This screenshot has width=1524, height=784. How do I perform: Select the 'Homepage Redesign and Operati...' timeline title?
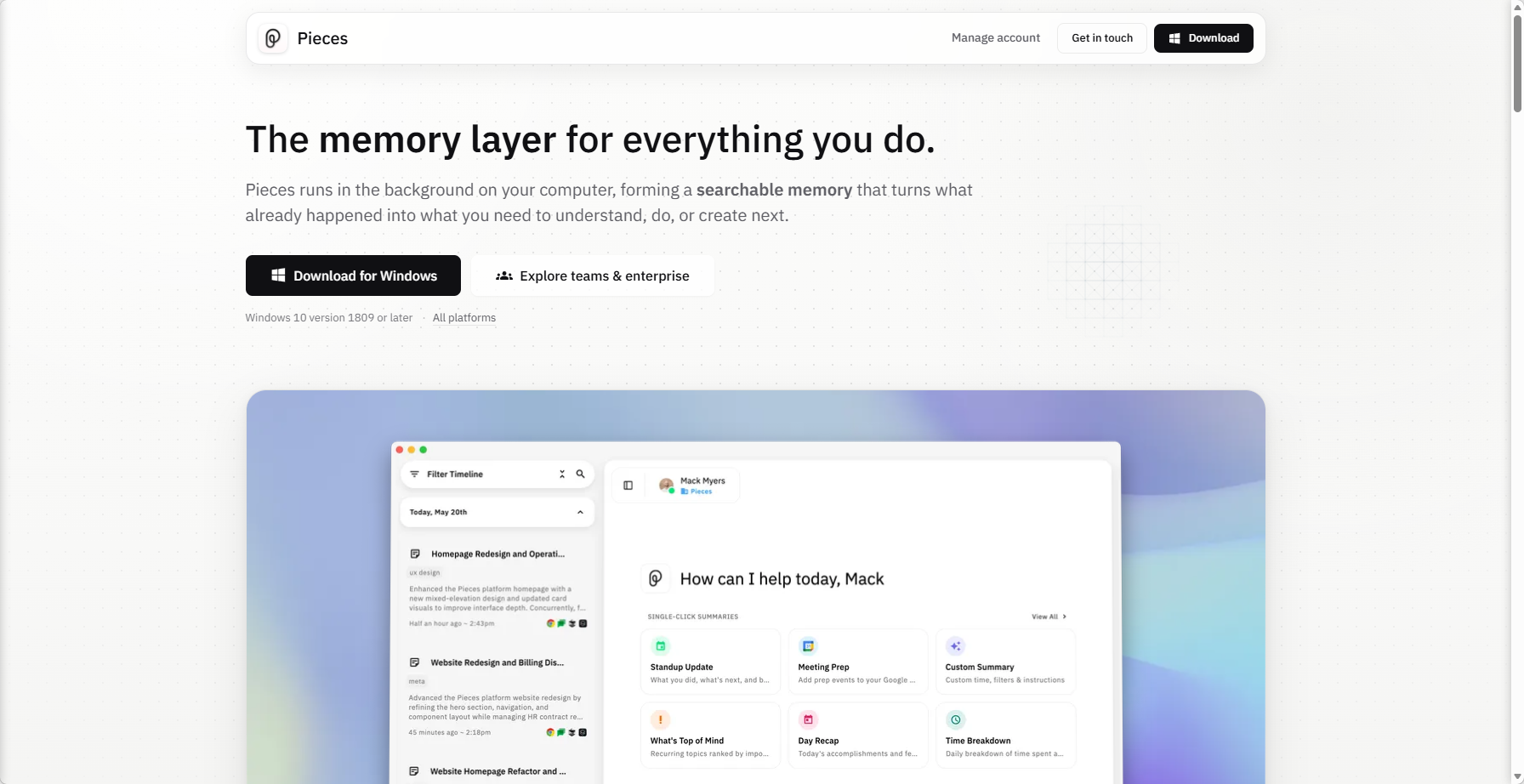click(x=498, y=554)
